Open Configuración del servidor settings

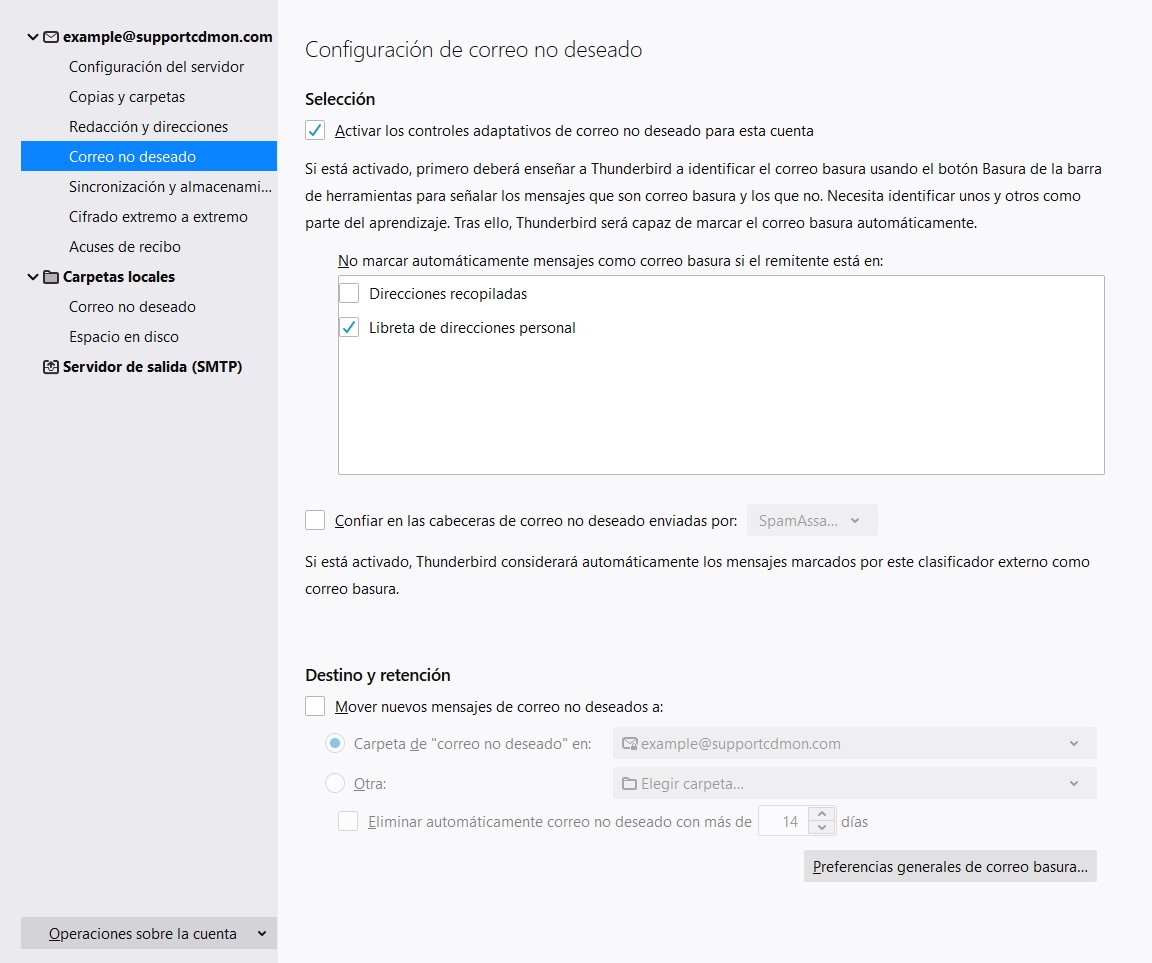[156, 67]
